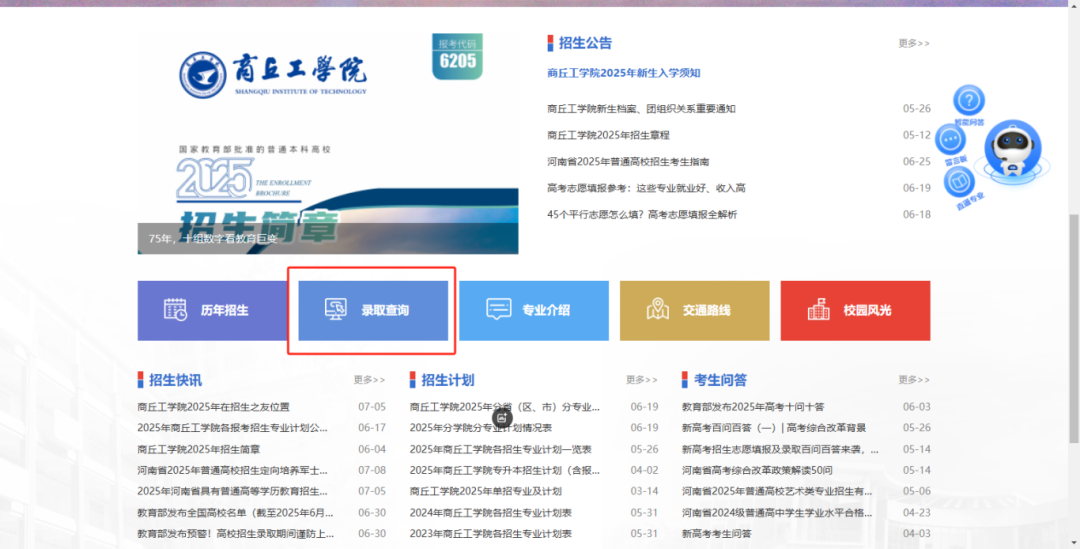Click the page vertical scrollbar thumb

click(1074, 328)
